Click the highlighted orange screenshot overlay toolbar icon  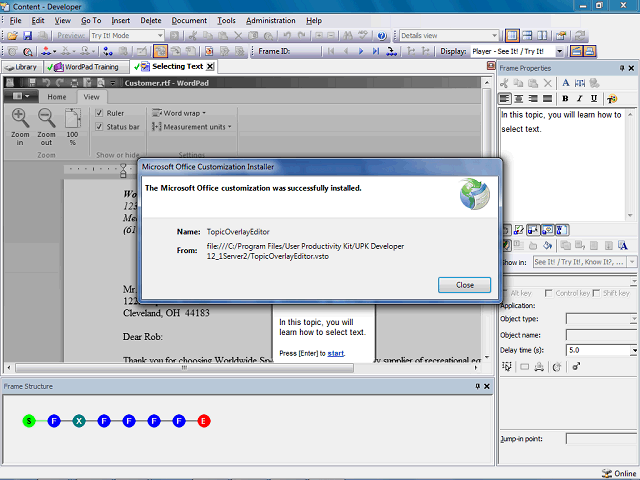click(x=160, y=51)
